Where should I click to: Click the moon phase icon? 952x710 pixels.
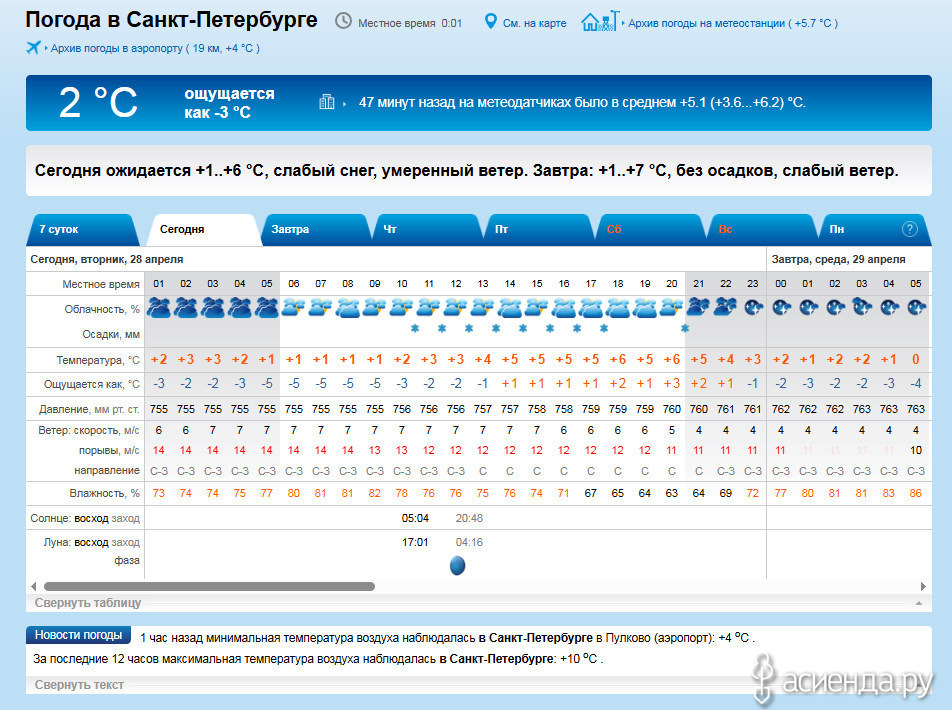coord(457,566)
